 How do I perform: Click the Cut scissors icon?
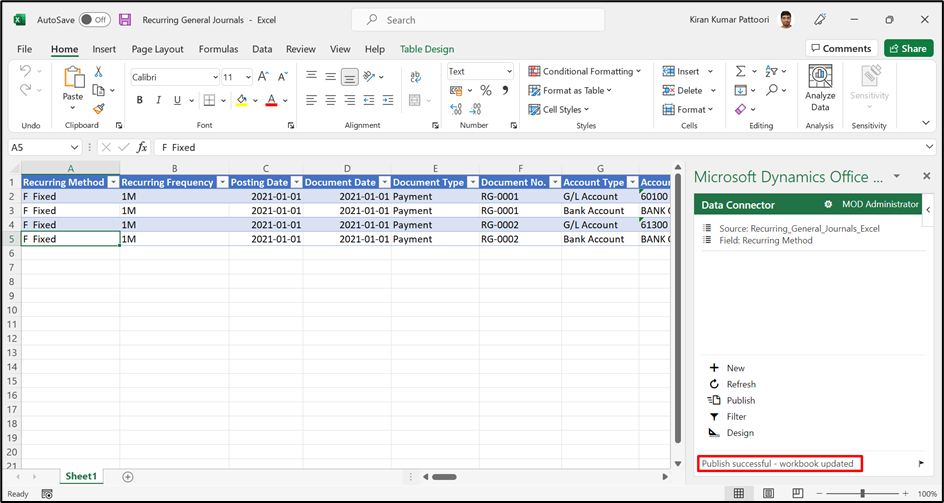click(x=98, y=72)
